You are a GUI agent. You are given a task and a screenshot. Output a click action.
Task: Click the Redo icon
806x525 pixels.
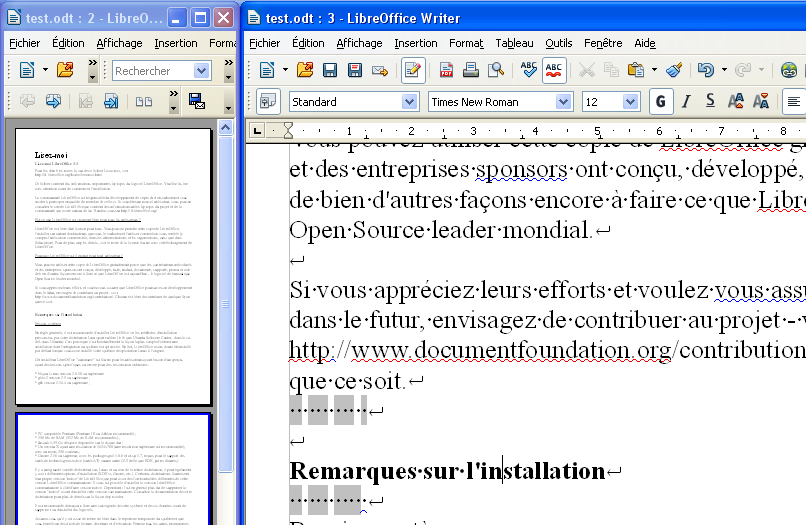click(743, 70)
